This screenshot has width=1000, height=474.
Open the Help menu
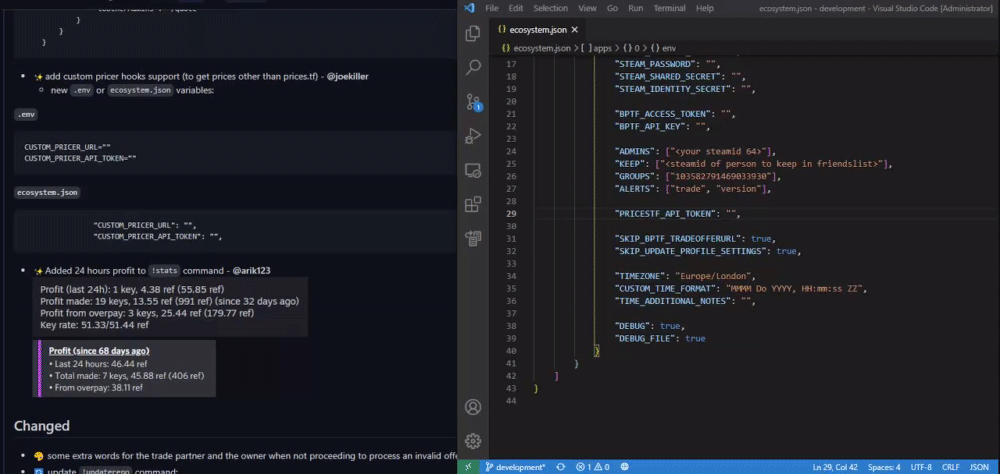pos(705,8)
